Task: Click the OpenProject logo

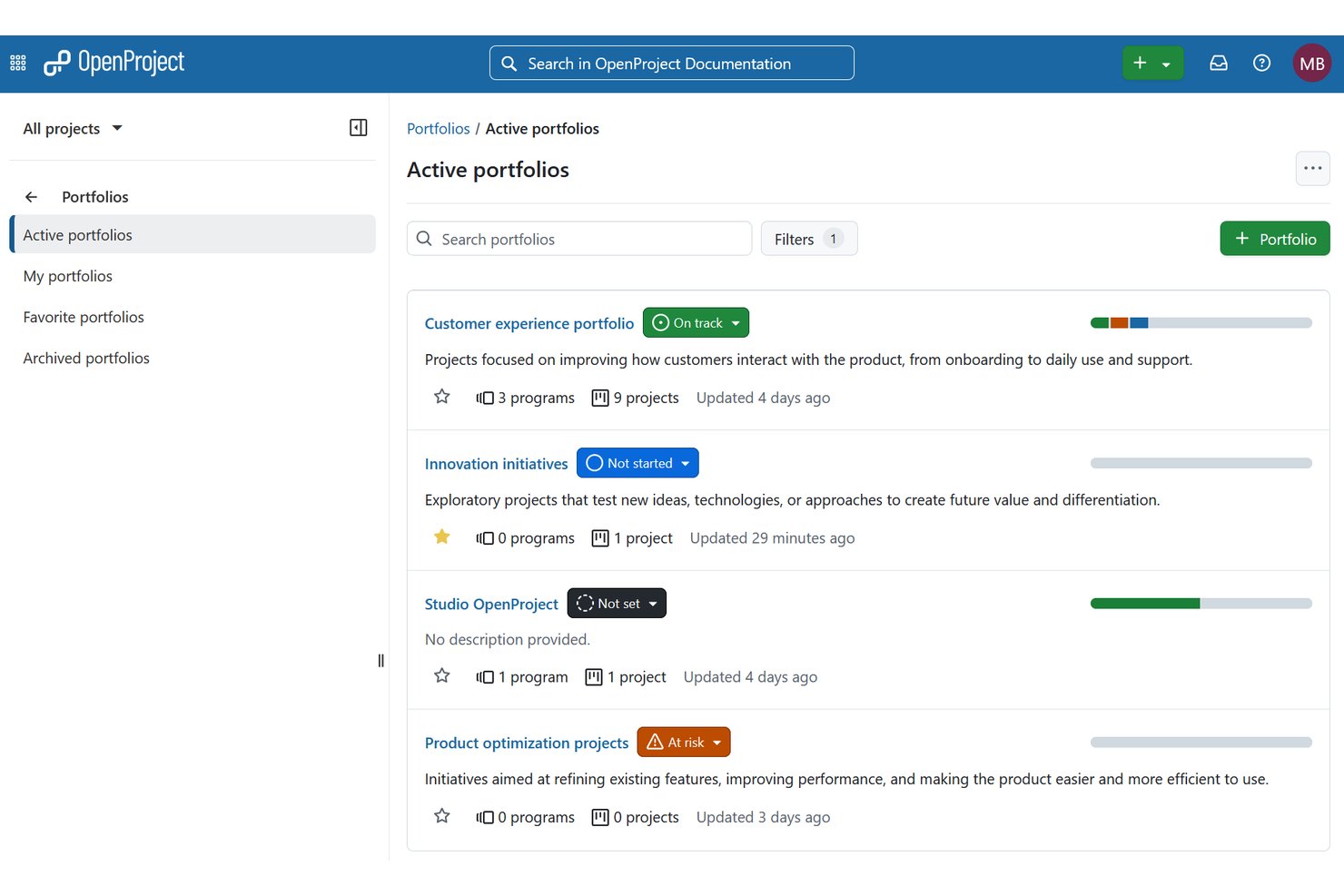Action: point(114,63)
